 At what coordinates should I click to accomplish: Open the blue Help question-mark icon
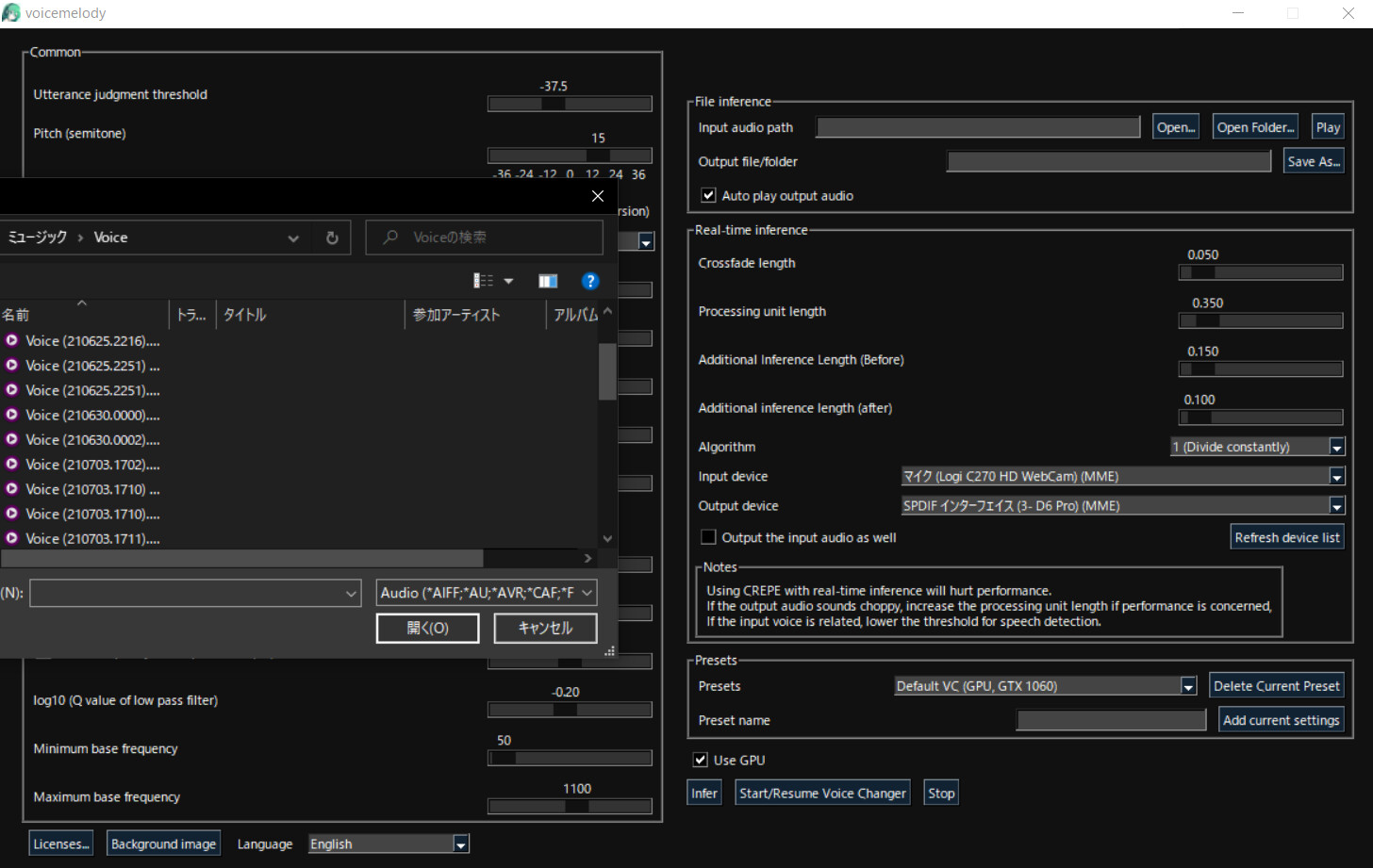[590, 280]
